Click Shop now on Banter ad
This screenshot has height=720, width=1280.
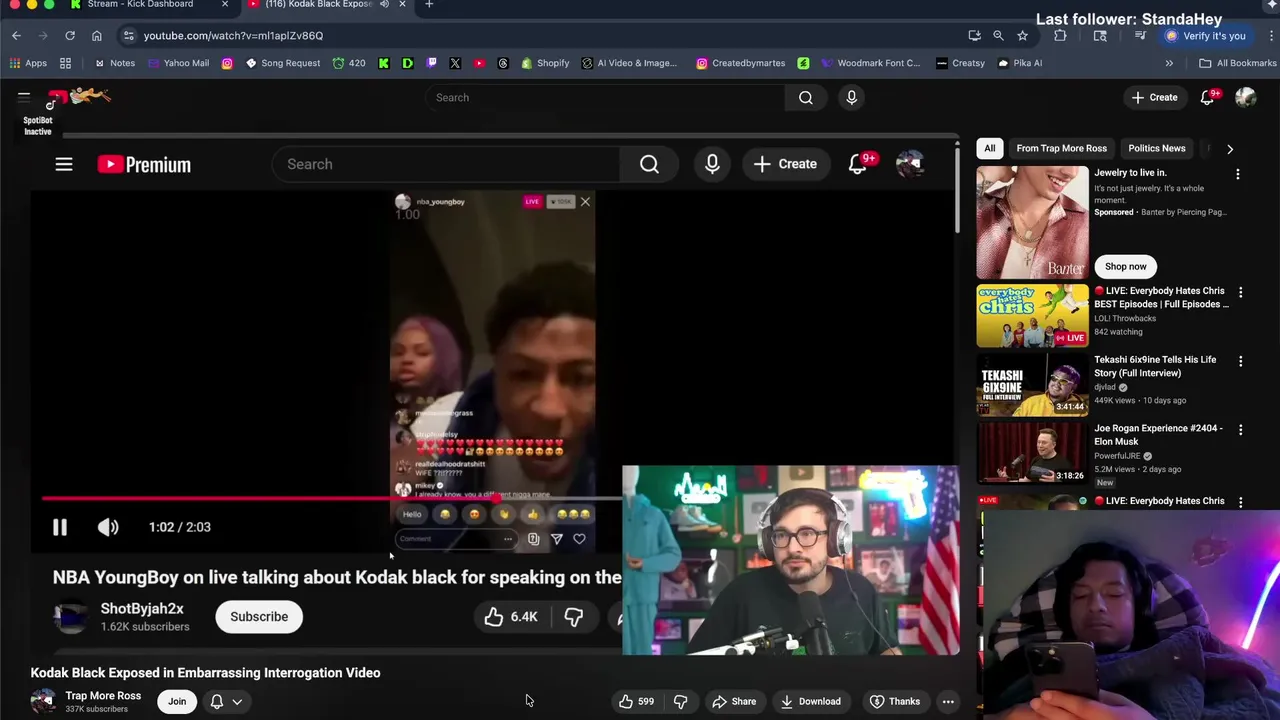click(1126, 266)
